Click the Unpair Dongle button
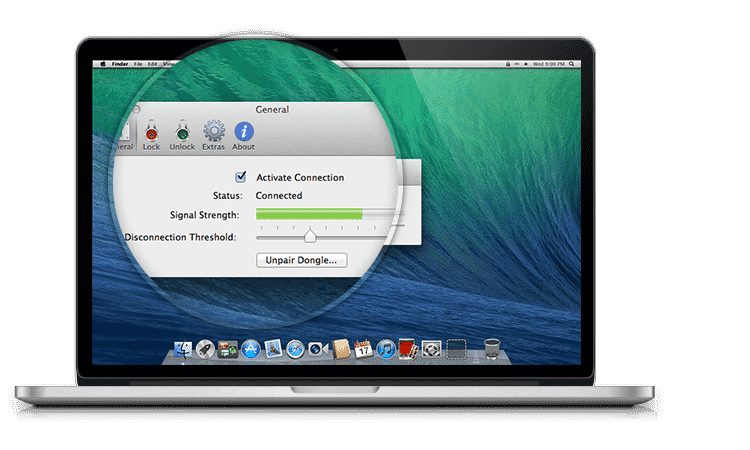 coord(301,260)
